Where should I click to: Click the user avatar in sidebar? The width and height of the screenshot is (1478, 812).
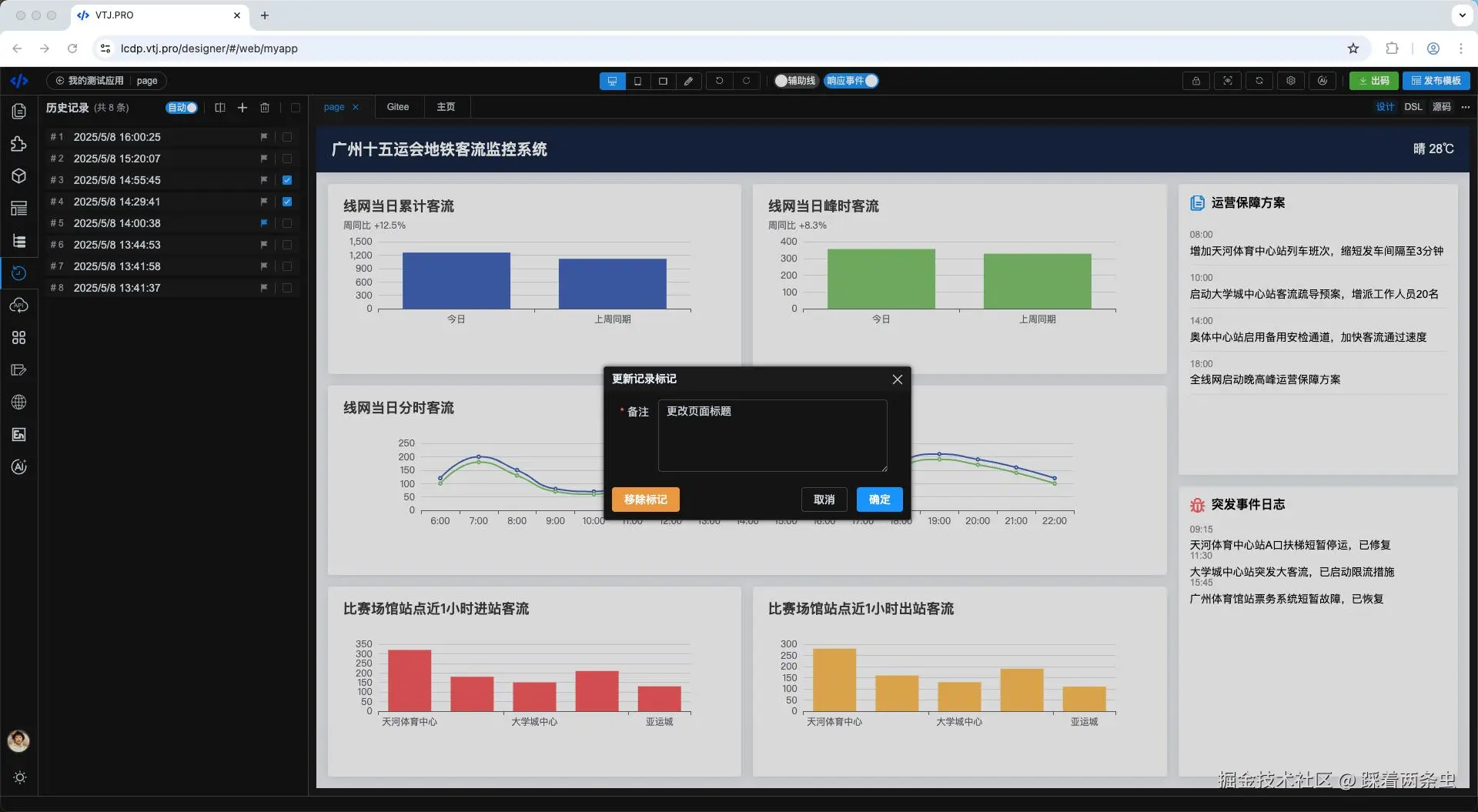pos(18,740)
